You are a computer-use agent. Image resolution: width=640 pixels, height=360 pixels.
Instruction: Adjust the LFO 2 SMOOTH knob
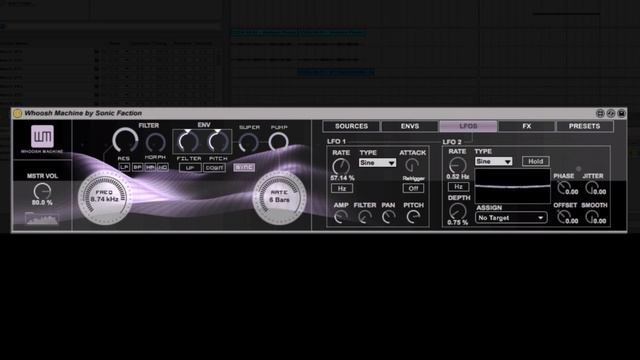click(591, 217)
